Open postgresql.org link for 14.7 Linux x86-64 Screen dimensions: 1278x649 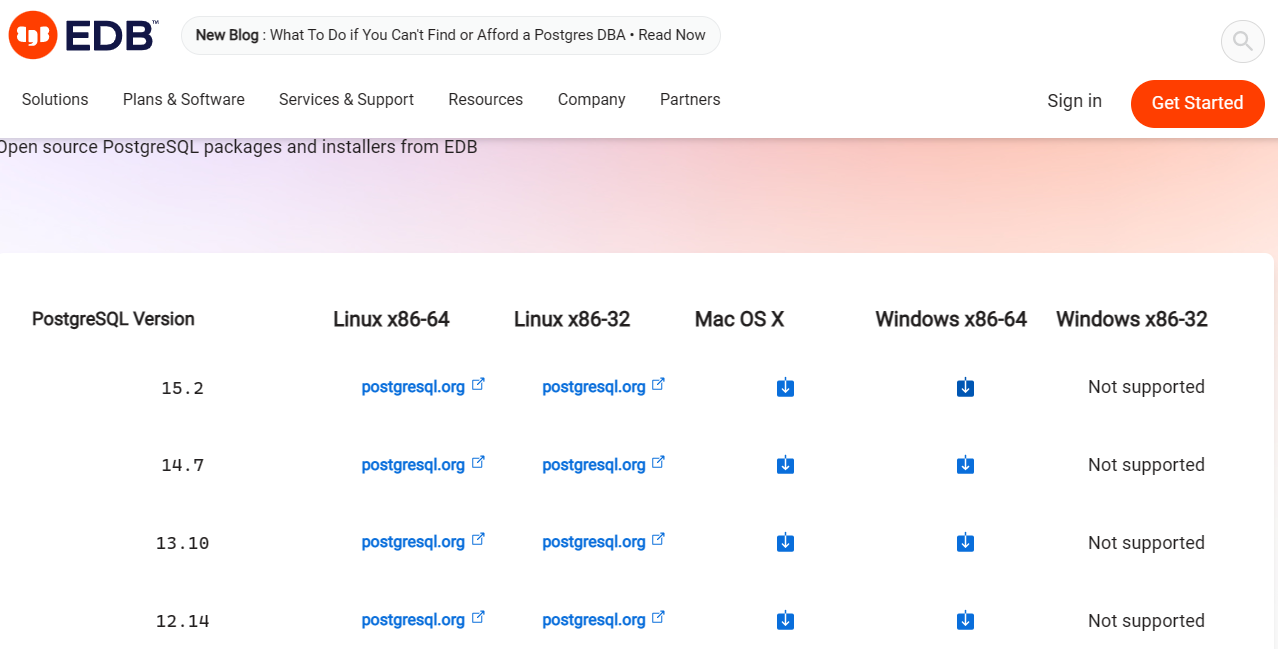click(423, 465)
